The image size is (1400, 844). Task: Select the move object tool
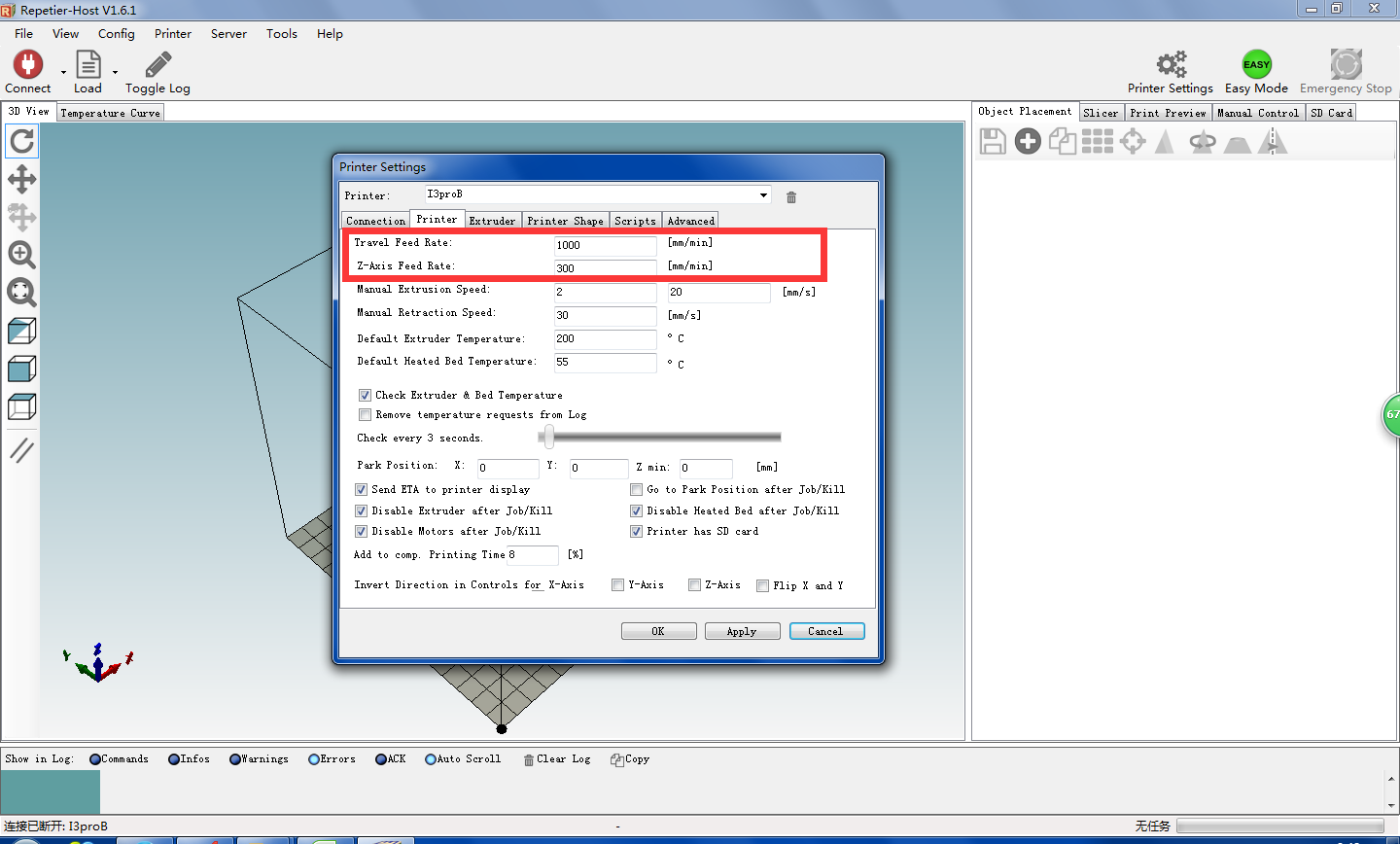(x=21, y=217)
